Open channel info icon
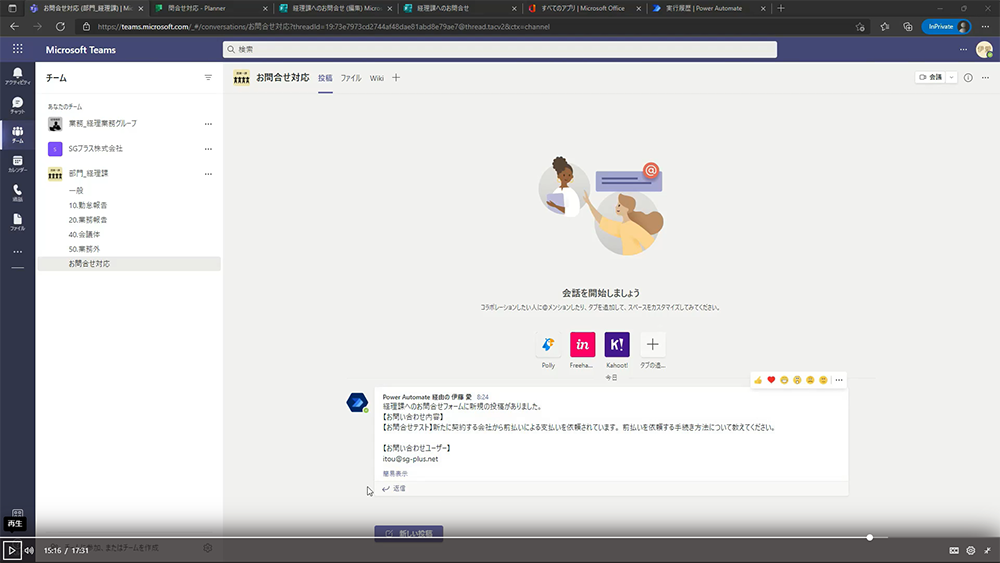The width and height of the screenshot is (1000, 563). (968, 77)
